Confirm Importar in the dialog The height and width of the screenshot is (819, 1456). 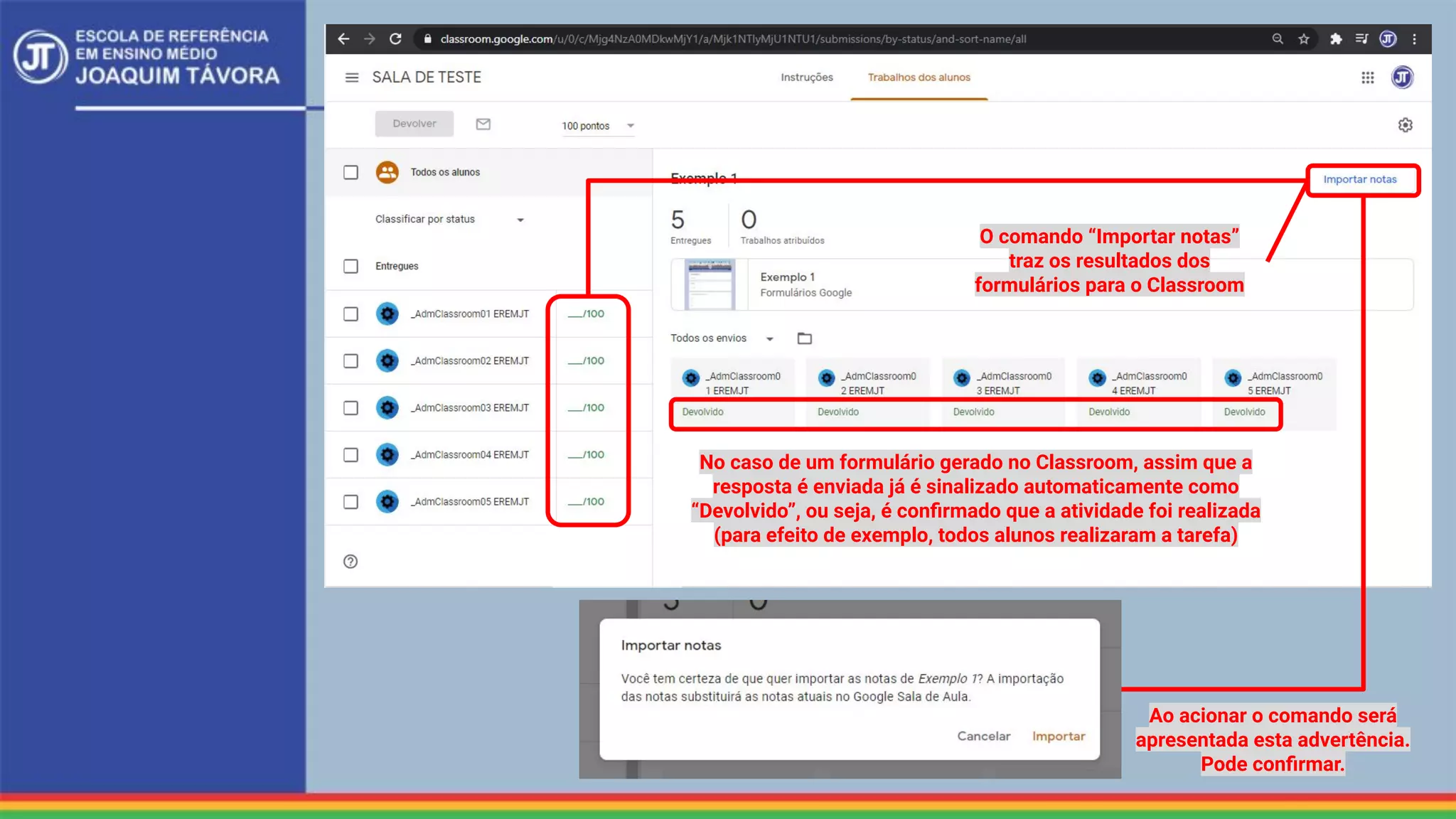point(1059,737)
